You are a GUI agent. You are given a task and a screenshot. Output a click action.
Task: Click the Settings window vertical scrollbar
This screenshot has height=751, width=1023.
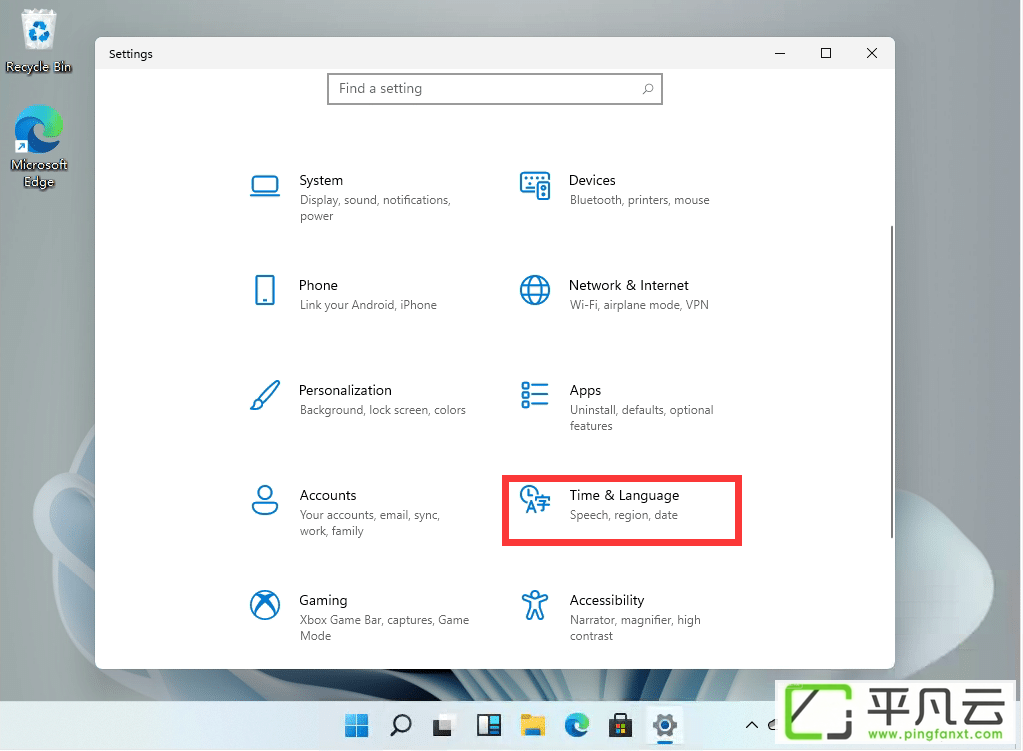[x=891, y=382]
